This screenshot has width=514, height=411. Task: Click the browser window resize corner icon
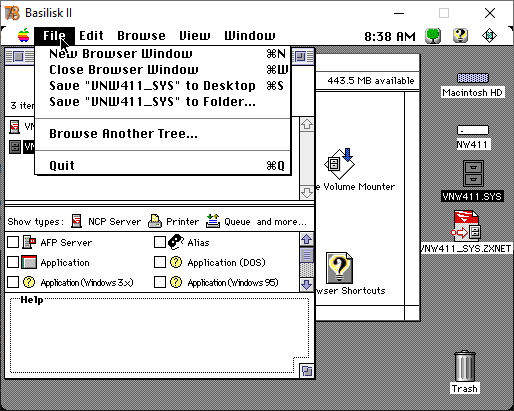pos(307,371)
